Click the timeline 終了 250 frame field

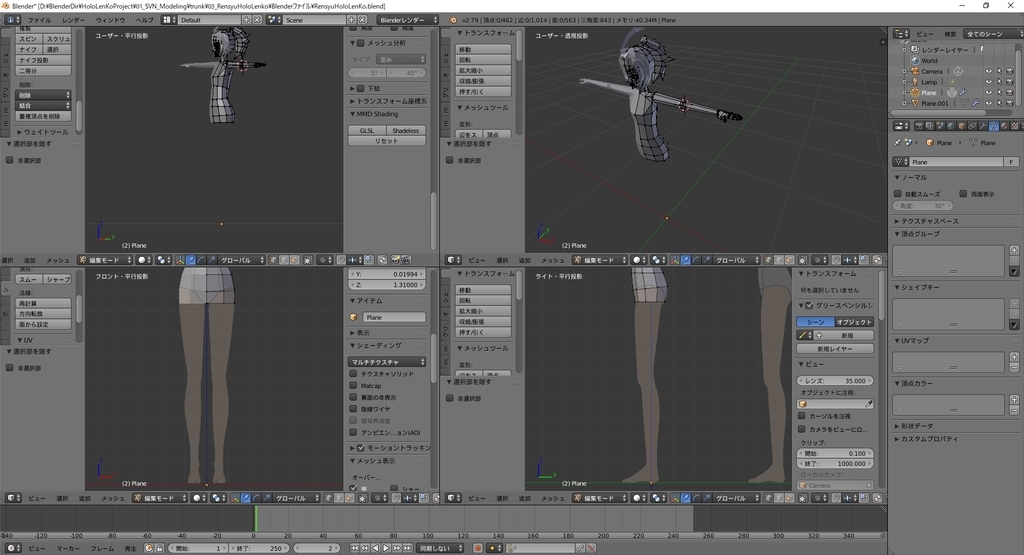(x=260, y=548)
